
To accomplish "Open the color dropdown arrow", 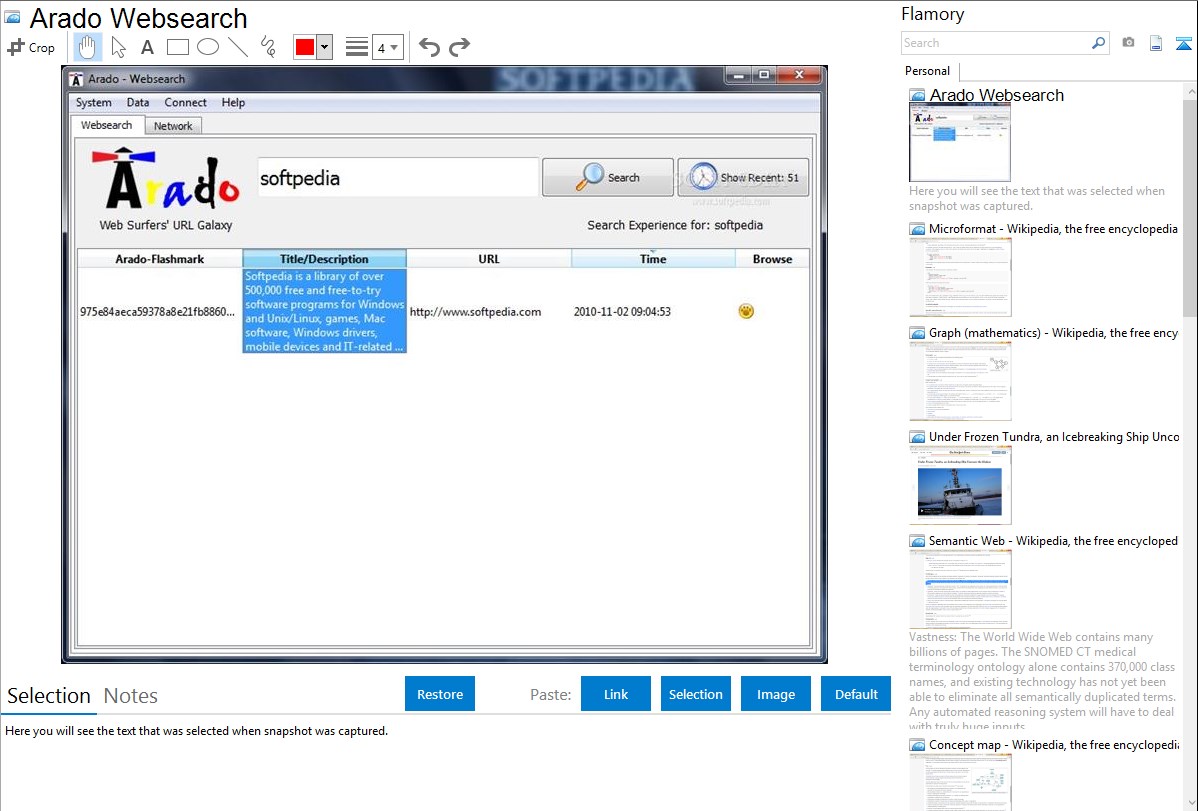I will [x=324, y=47].
